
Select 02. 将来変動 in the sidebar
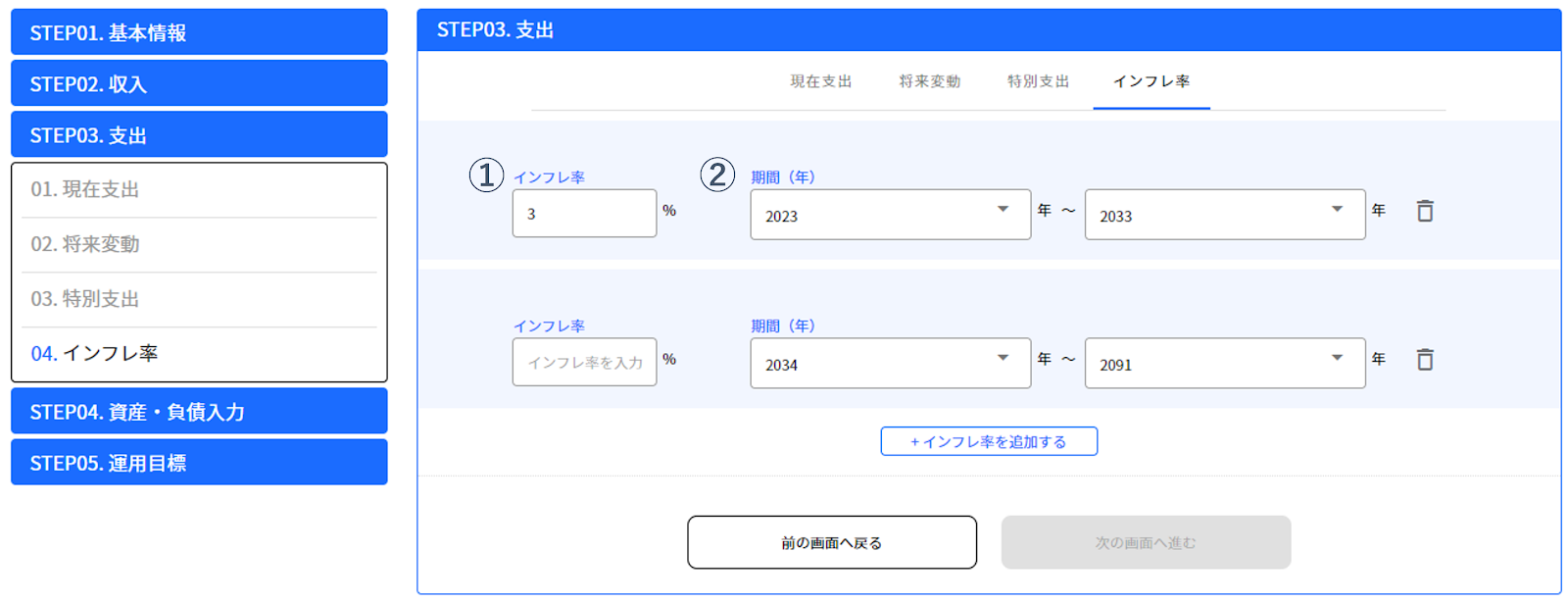click(x=199, y=245)
